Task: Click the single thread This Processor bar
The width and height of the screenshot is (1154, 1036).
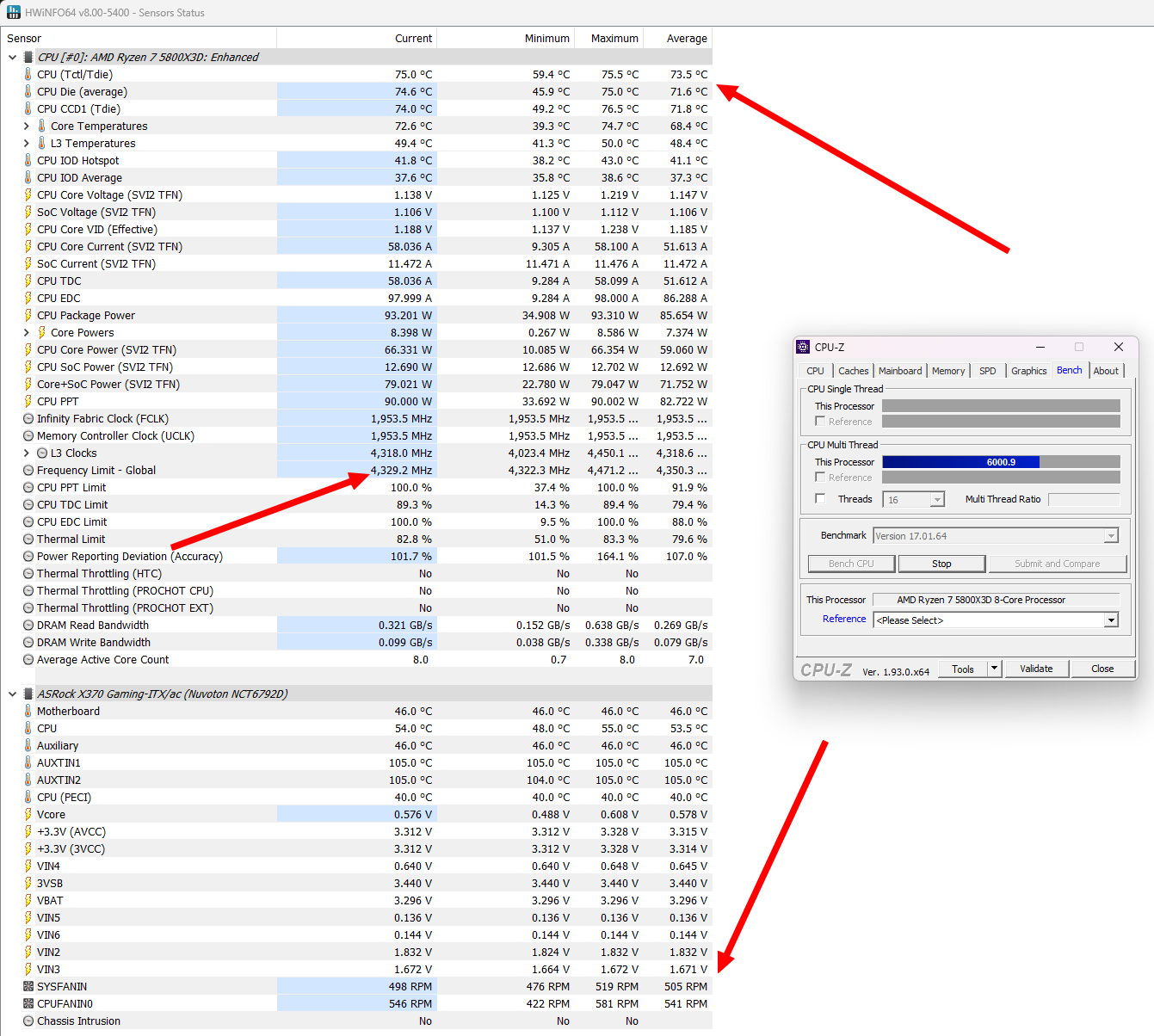Action: click(x=1001, y=405)
